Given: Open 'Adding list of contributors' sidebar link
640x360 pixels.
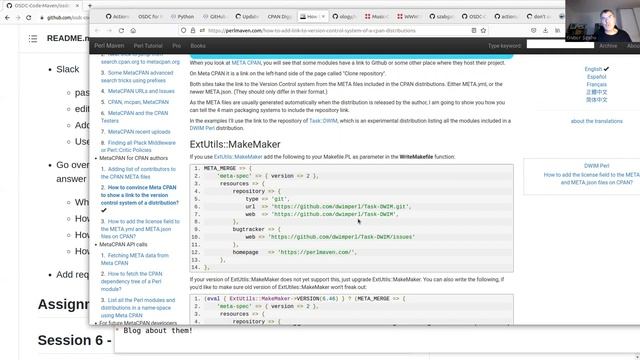Looking at the screenshot, I should [x=138, y=173].
